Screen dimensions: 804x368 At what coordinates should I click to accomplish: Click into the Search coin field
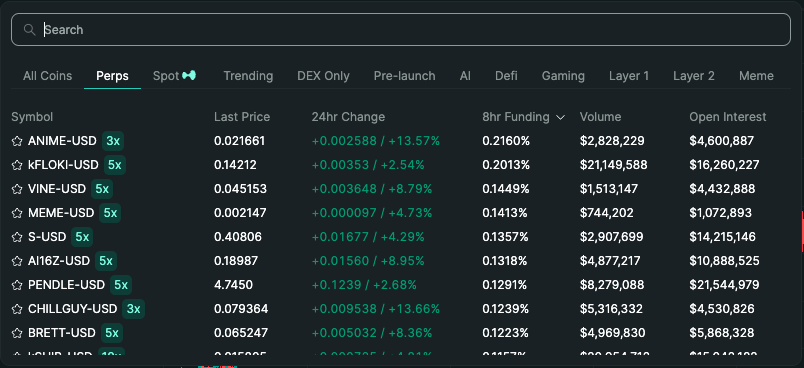coord(400,30)
